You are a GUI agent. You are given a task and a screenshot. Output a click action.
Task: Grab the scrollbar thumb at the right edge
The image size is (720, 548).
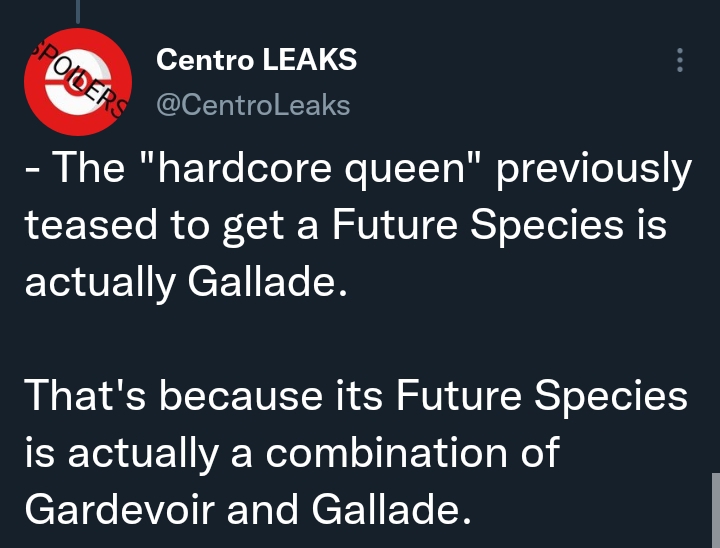click(716, 510)
